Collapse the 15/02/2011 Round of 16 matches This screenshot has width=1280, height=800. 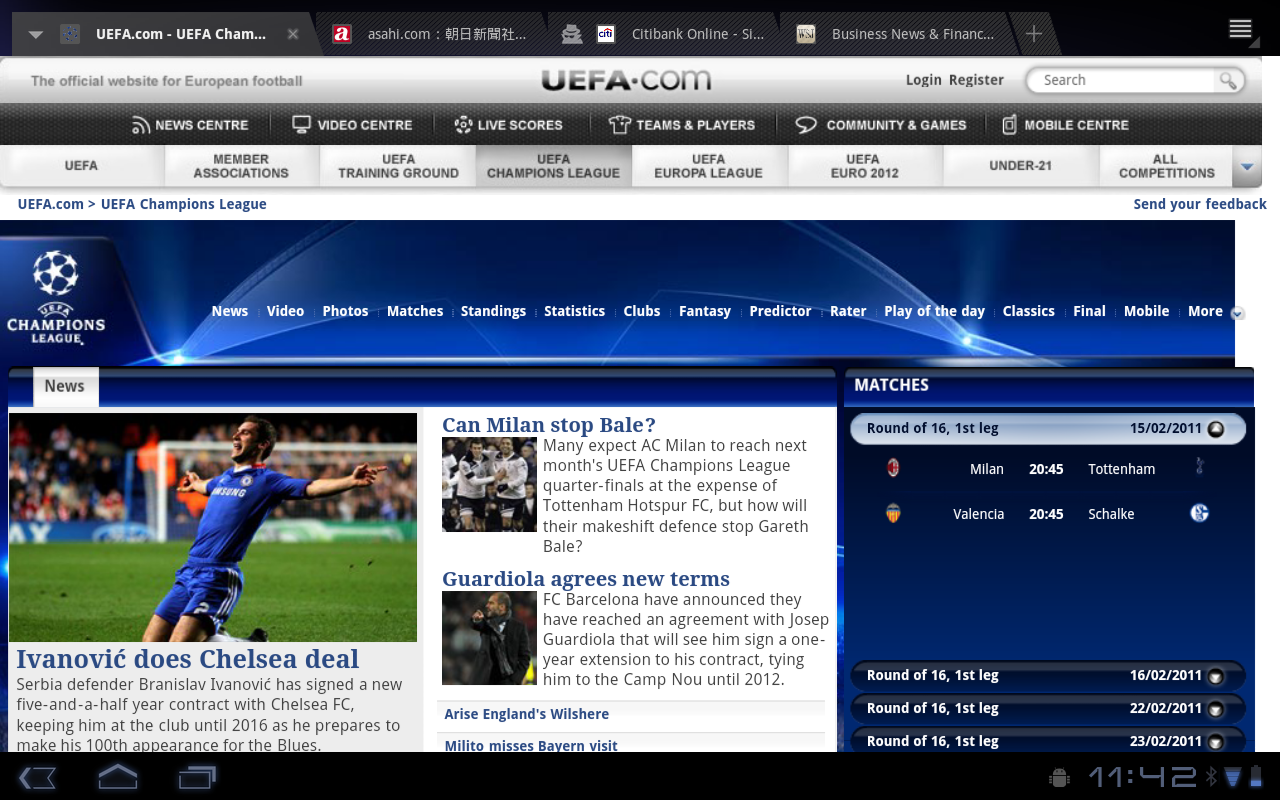[1215, 429]
